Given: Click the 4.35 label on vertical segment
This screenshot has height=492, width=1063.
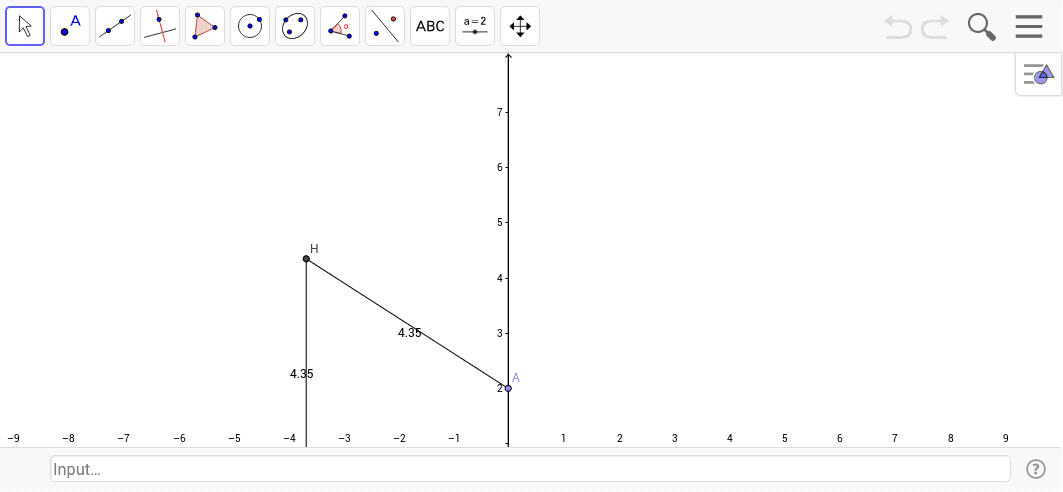Looking at the screenshot, I should [302, 373].
